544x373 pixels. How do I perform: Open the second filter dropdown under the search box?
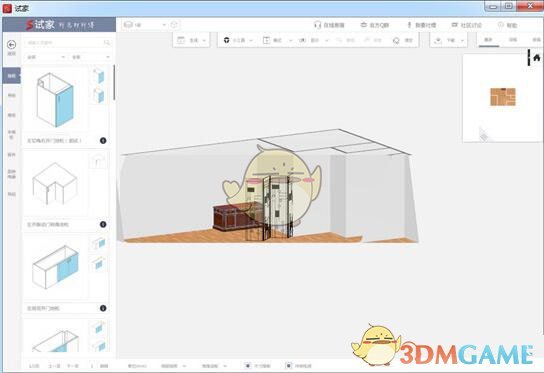tap(91, 57)
